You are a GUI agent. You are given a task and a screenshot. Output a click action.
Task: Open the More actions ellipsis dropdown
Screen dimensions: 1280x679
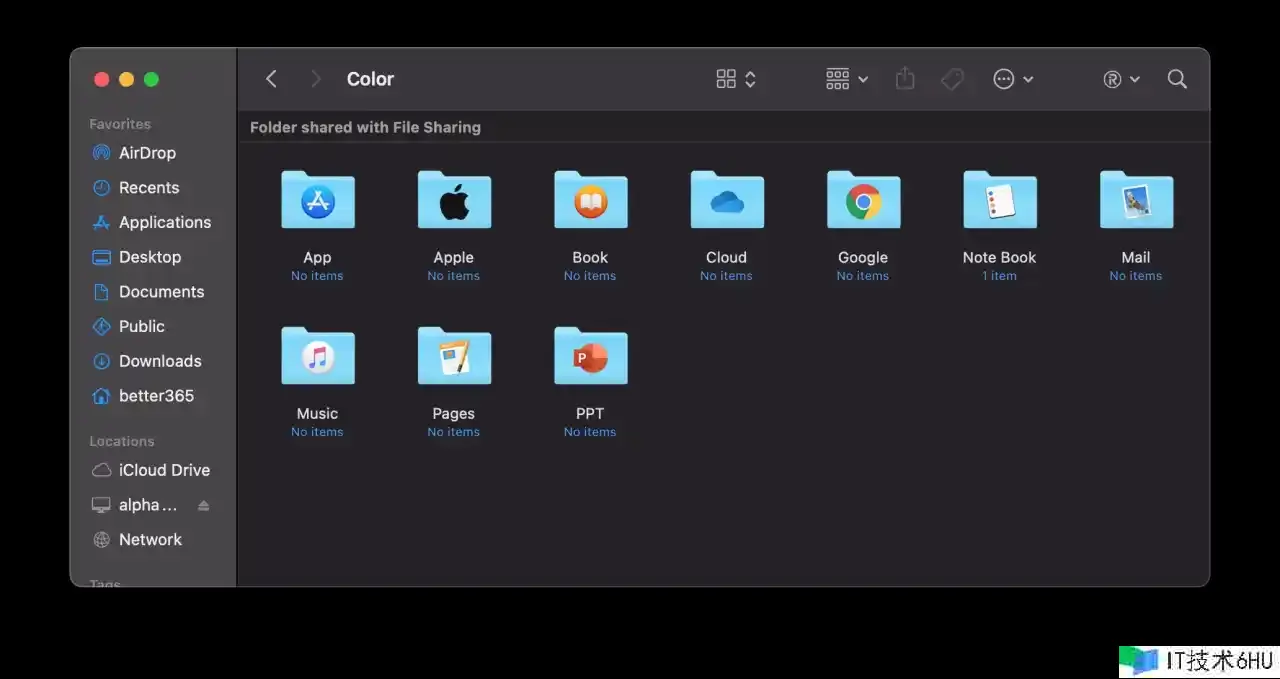(1012, 79)
